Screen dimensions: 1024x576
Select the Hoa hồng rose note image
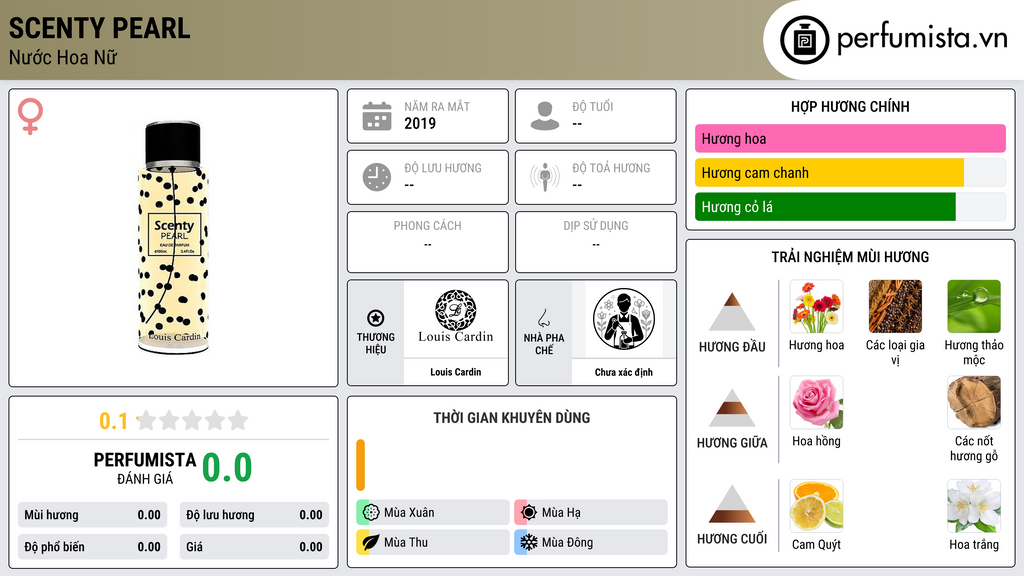[x=816, y=402]
